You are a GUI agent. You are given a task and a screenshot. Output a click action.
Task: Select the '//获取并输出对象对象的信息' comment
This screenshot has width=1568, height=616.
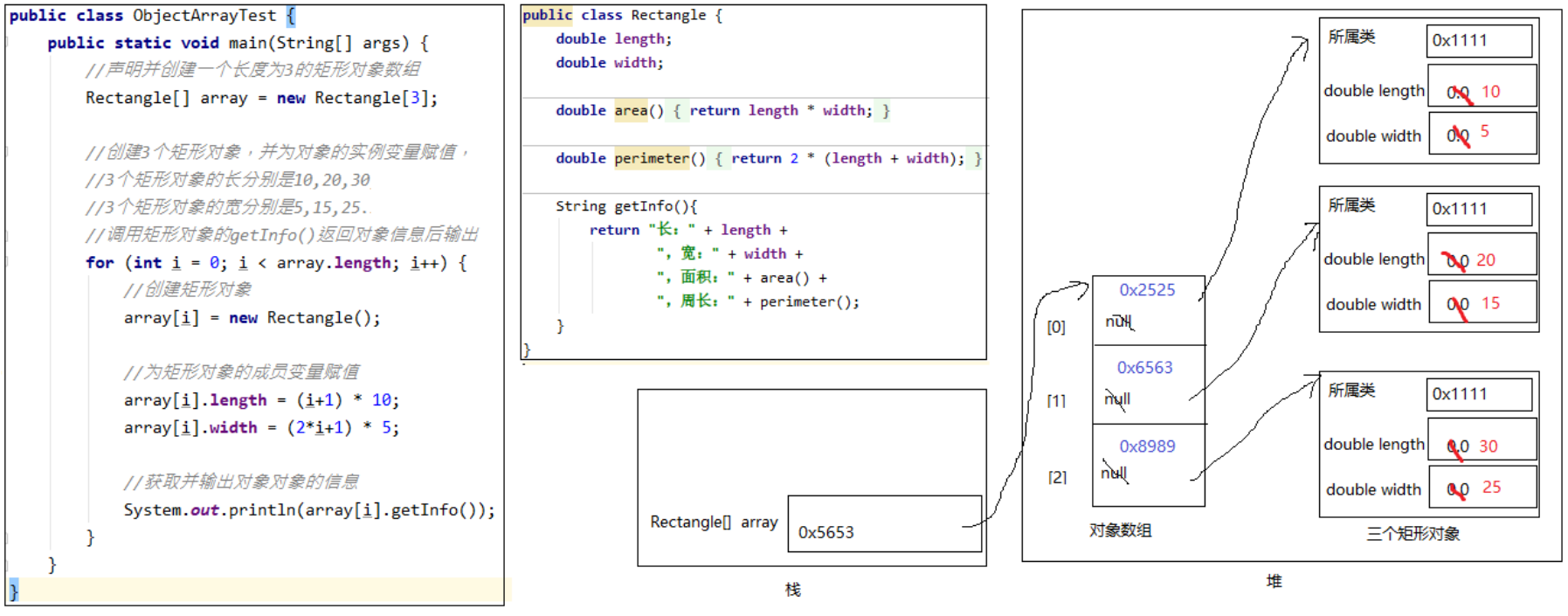pyautogui.click(x=241, y=482)
